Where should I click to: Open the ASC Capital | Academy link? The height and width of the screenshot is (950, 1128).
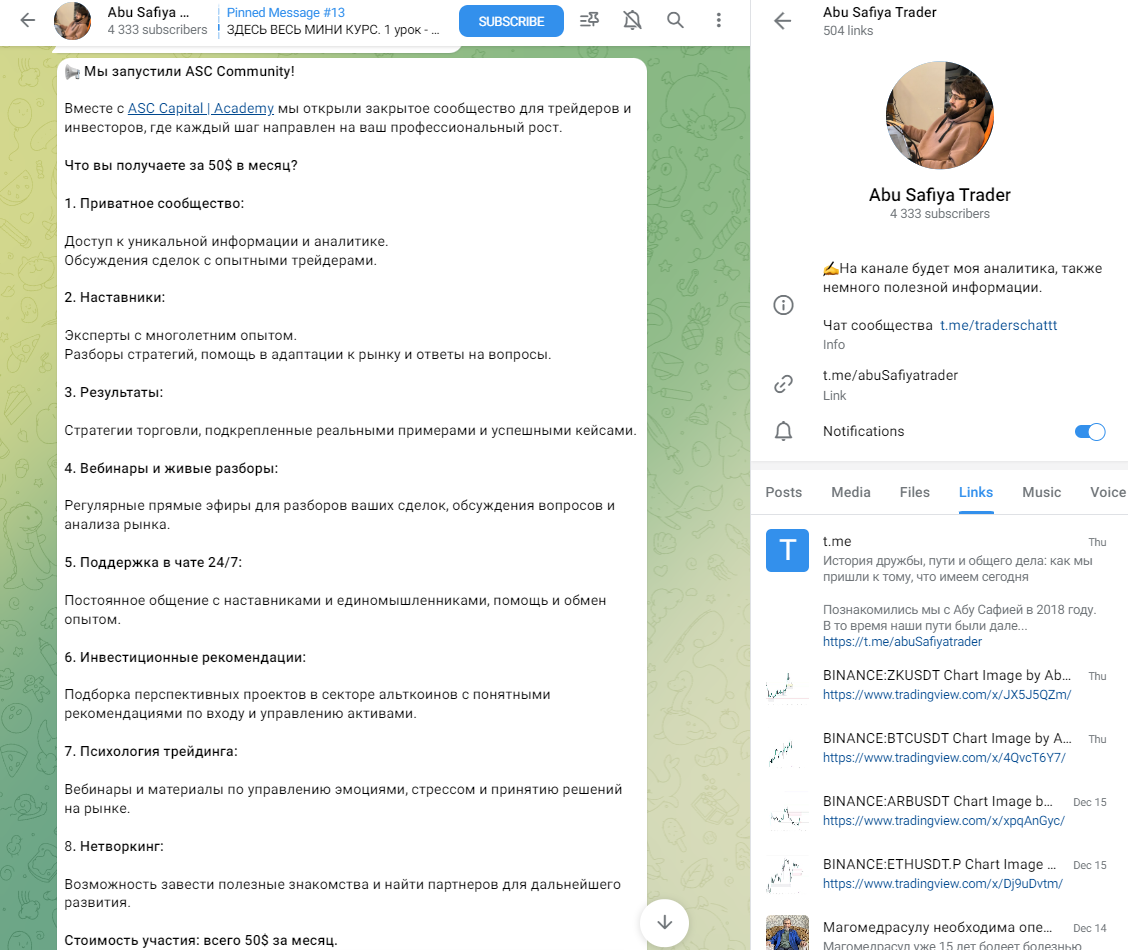(201, 109)
